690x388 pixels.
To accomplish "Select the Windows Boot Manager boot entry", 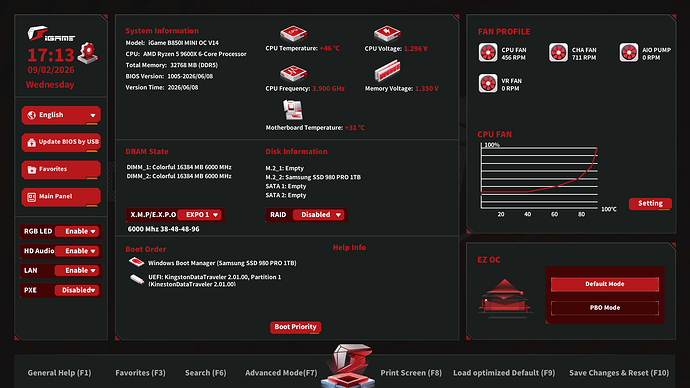I will pyautogui.click(x=222, y=263).
